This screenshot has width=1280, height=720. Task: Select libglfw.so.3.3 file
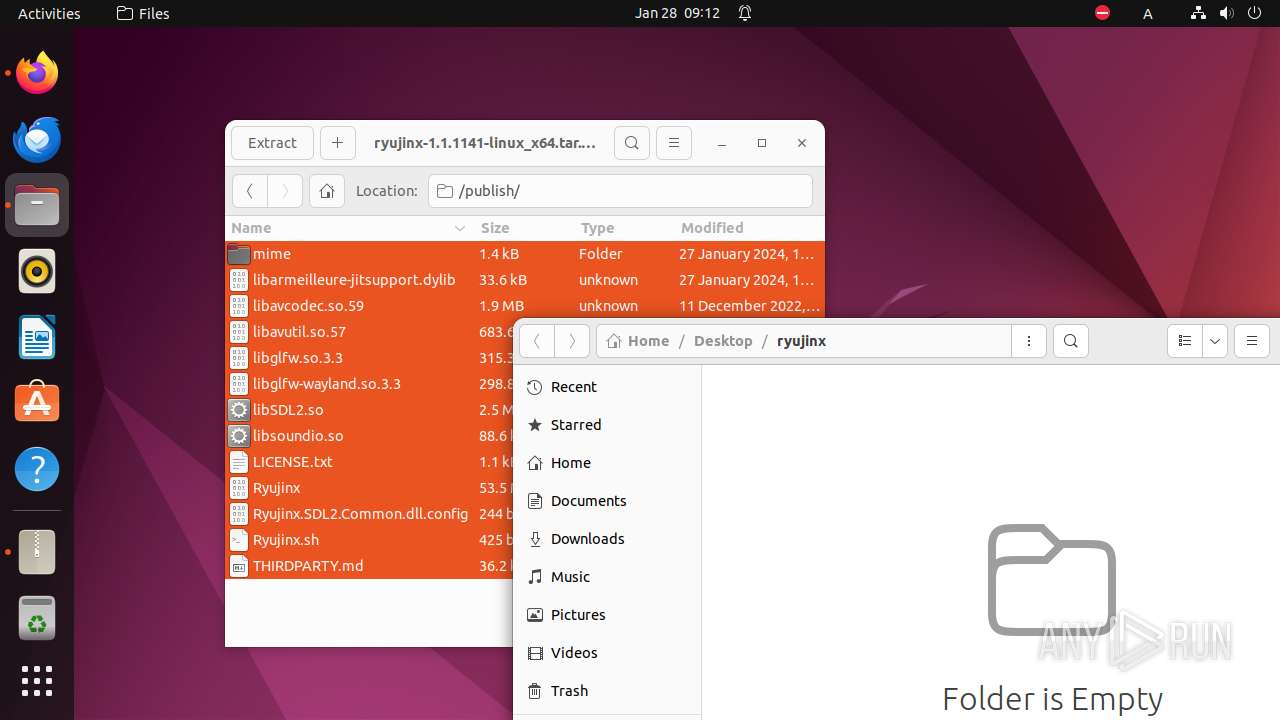[370, 358]
